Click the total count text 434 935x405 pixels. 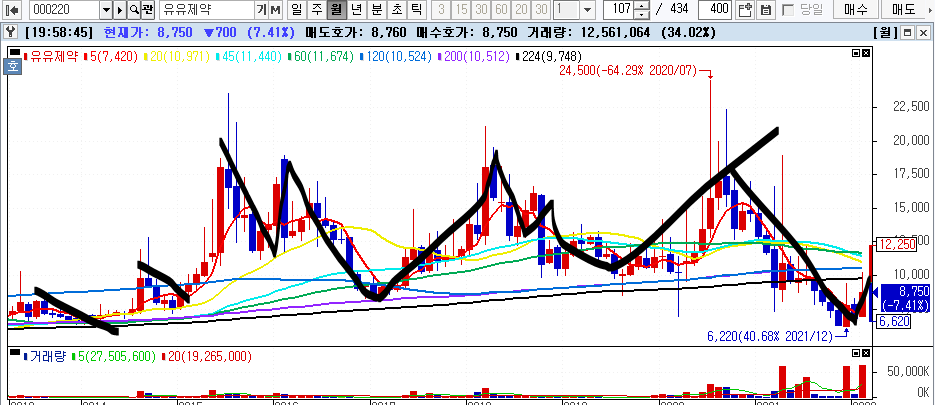(x=679, y=10)
